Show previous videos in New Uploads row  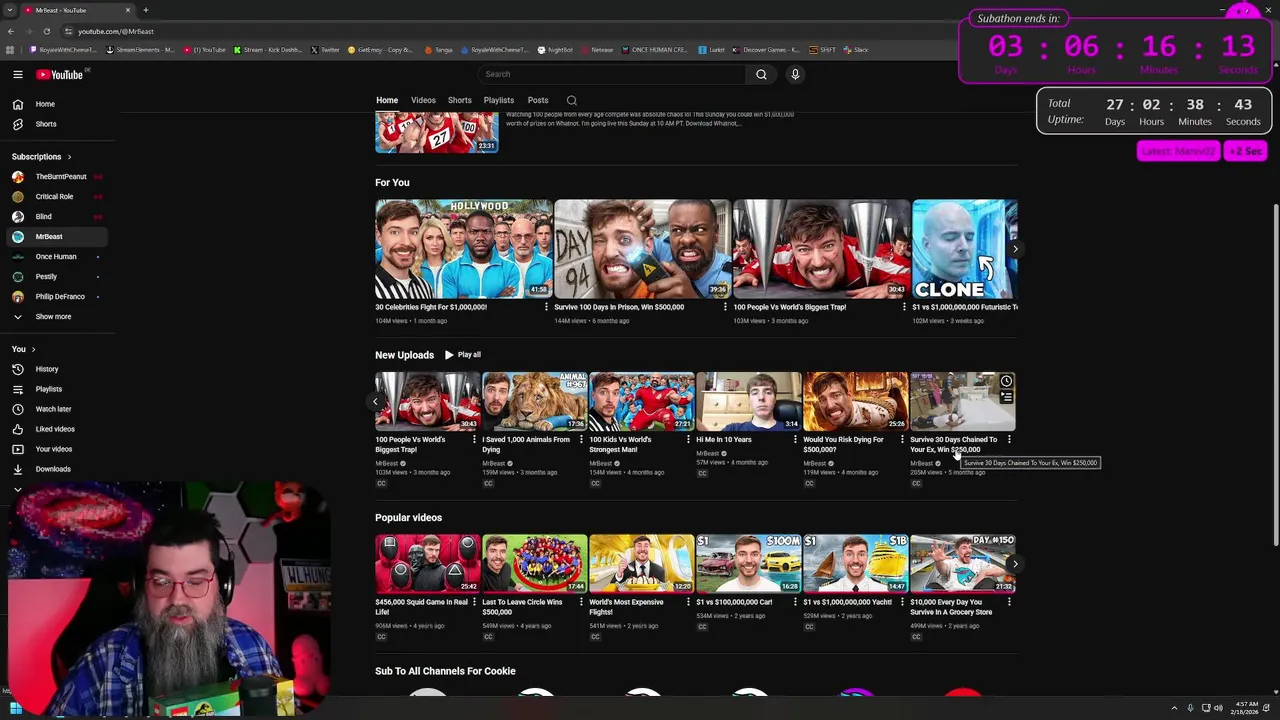point(376,402)
